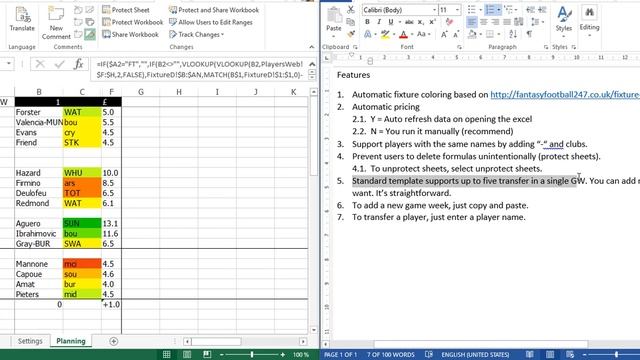Select column H header in Excel

[179, 92]
